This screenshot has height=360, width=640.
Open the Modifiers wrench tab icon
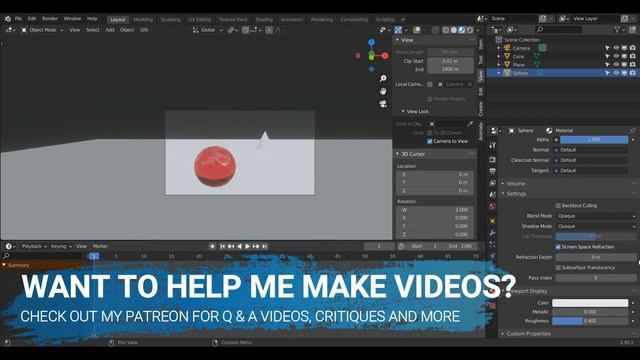coord(492,233)
